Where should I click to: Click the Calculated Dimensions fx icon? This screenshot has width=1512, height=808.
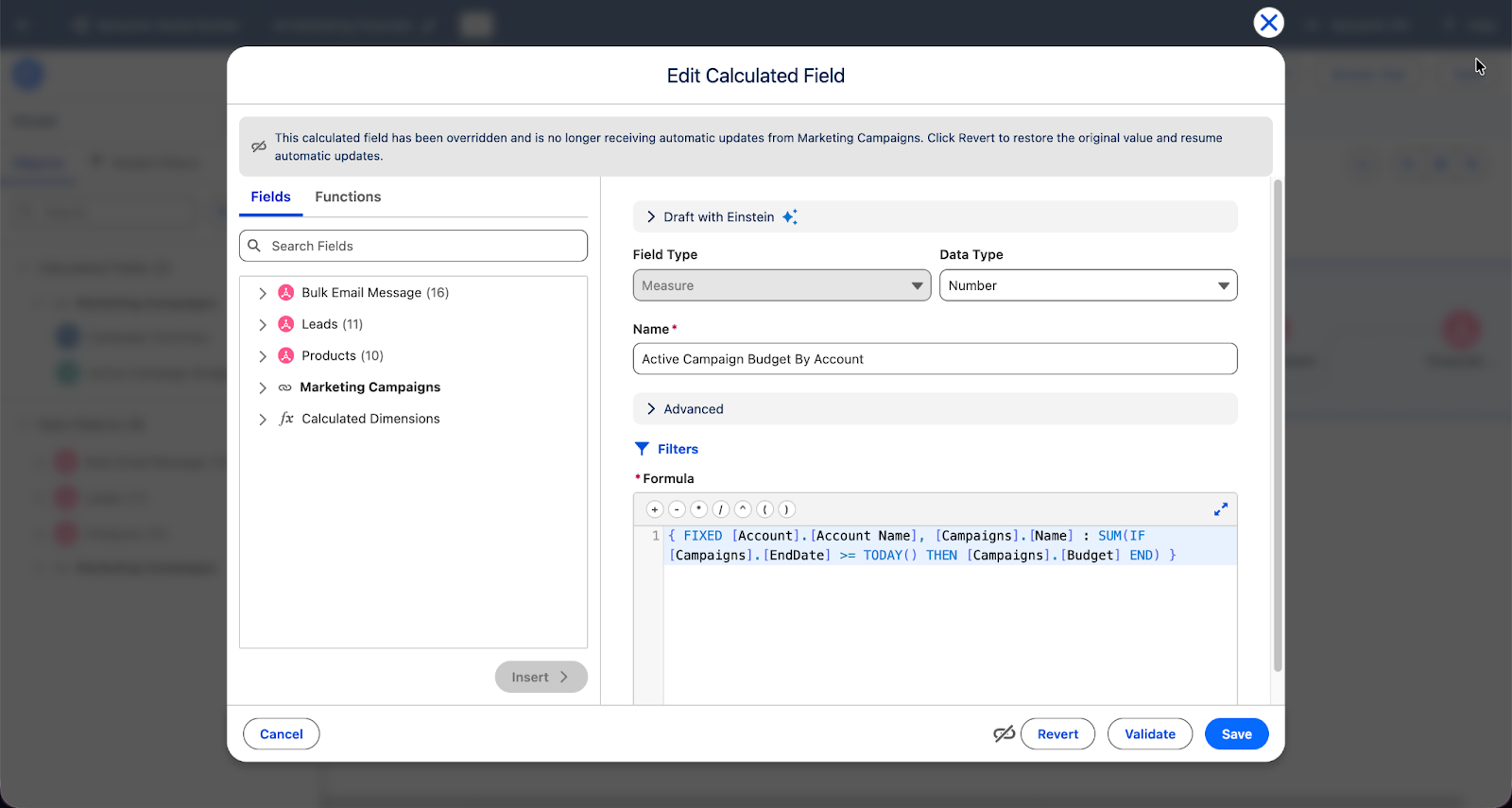(x=286, y=419)
